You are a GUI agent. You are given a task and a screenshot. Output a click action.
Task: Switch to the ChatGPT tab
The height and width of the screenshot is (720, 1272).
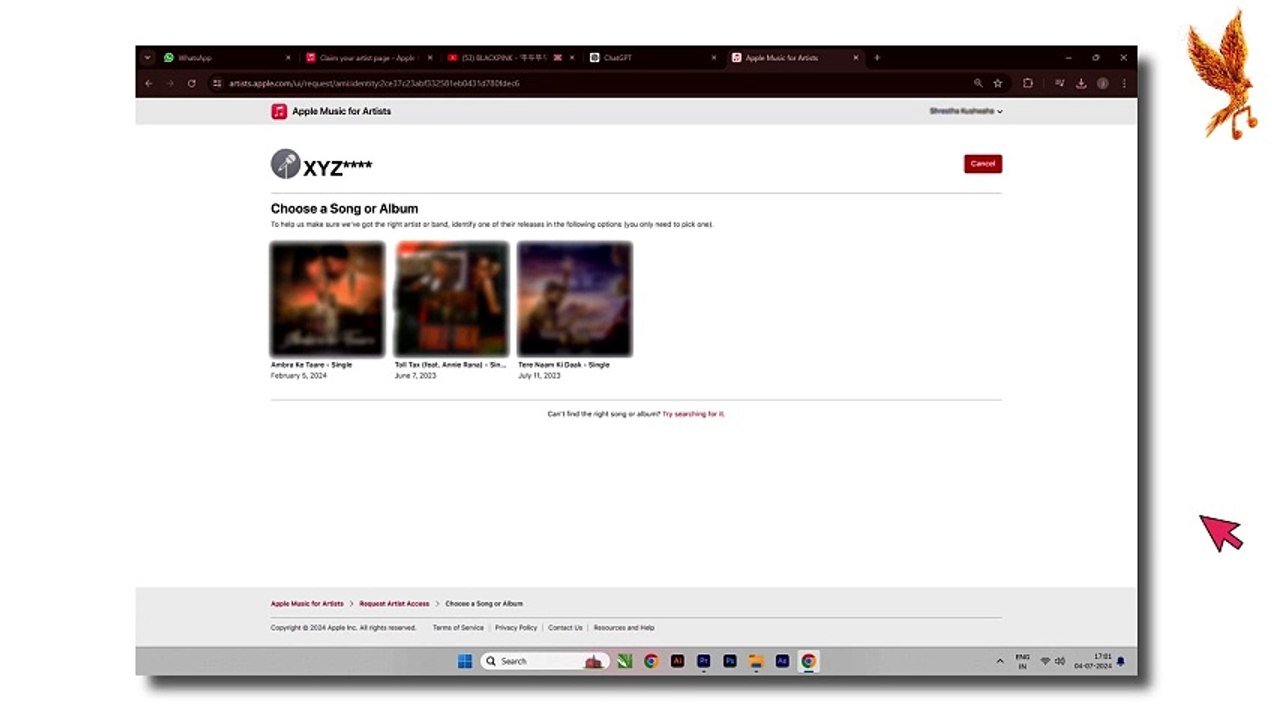pos(653,58)
